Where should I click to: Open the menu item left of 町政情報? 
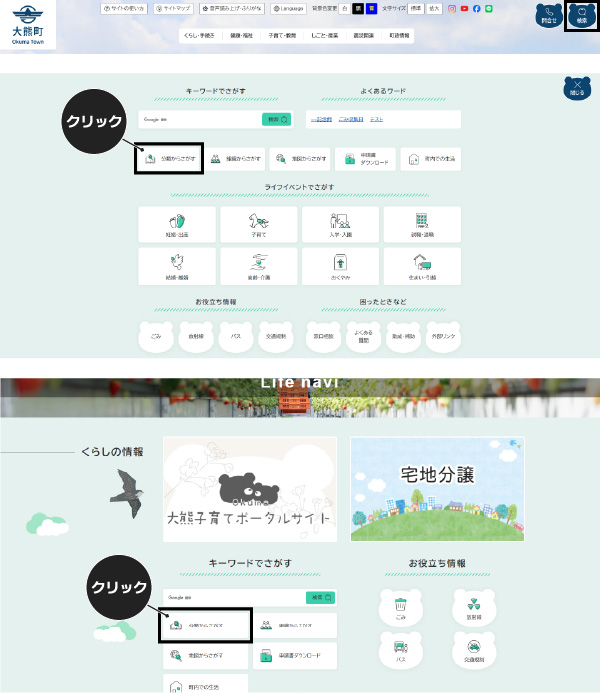tap(363, 35)
